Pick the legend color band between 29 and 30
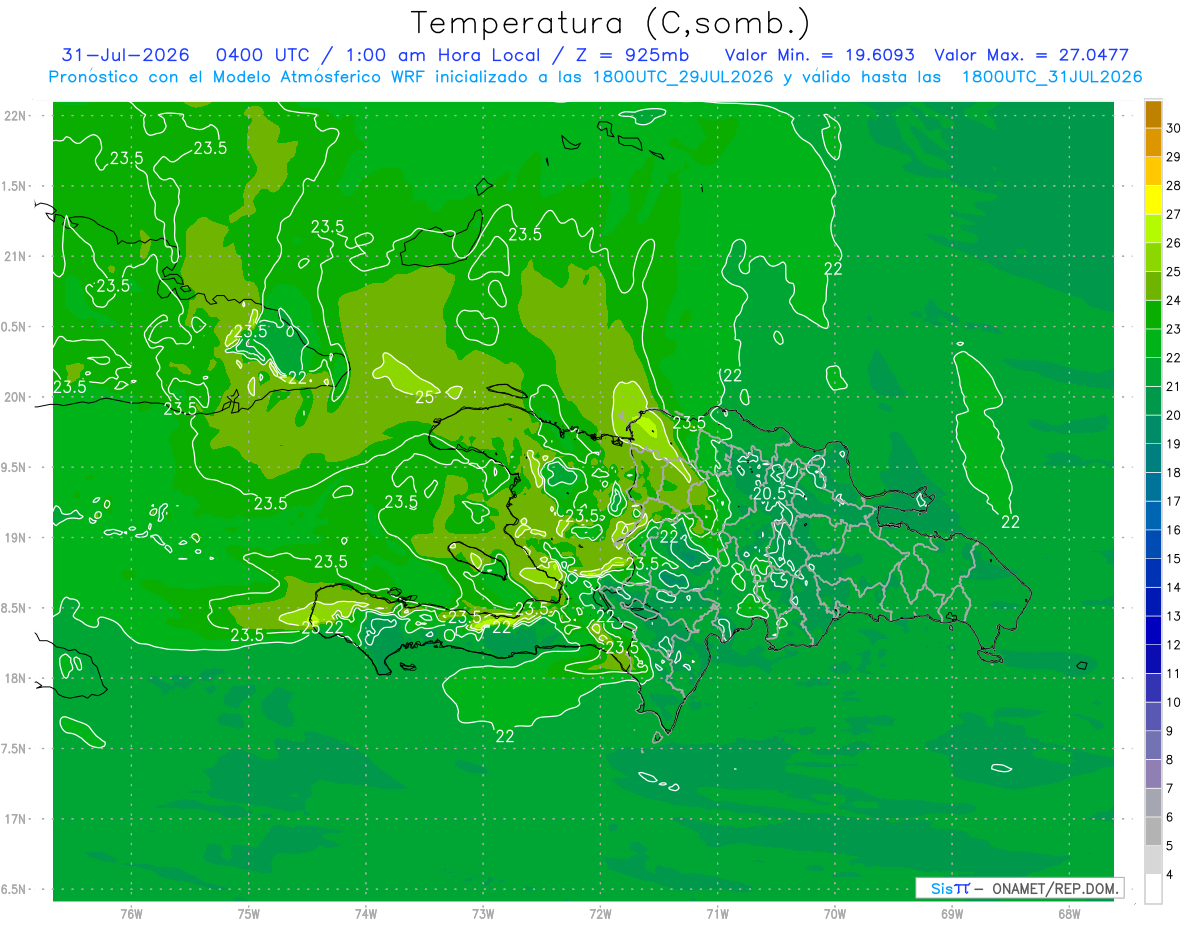This screenshot has width=1200, height=927. 1153,142
